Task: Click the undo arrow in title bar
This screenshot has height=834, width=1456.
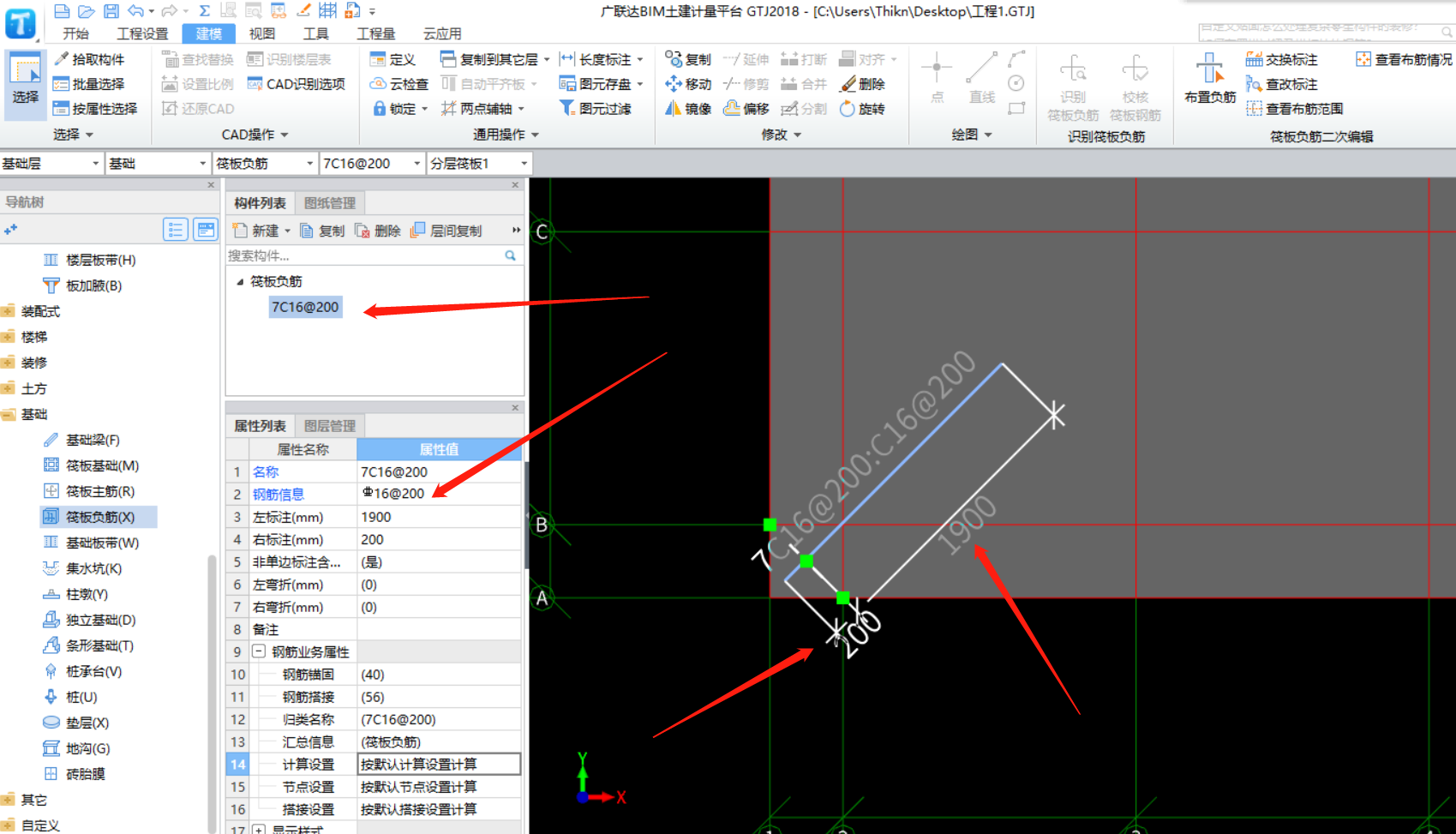Action: click(135, 11)
